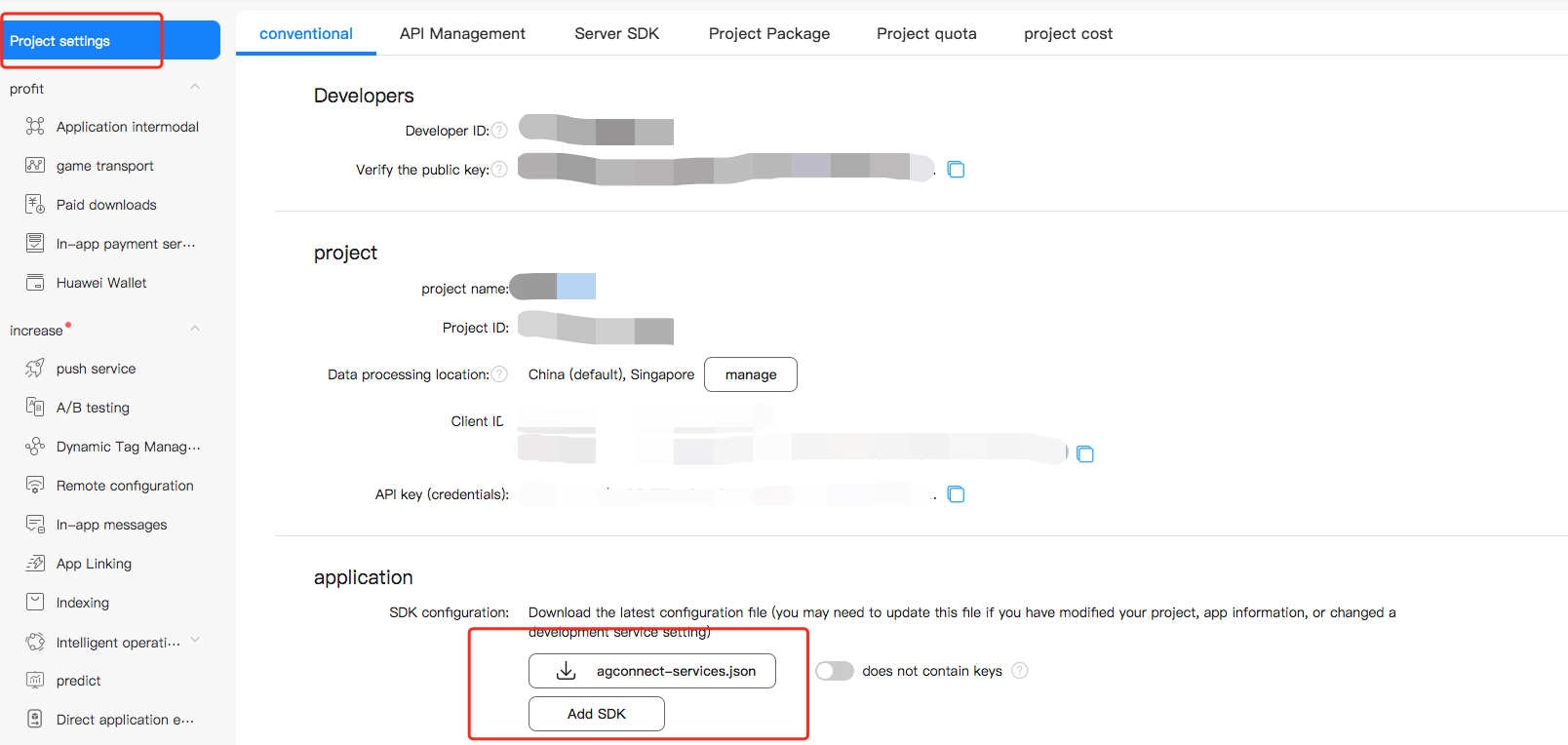
Task: Open the project cost tab
Action: 1068,33
